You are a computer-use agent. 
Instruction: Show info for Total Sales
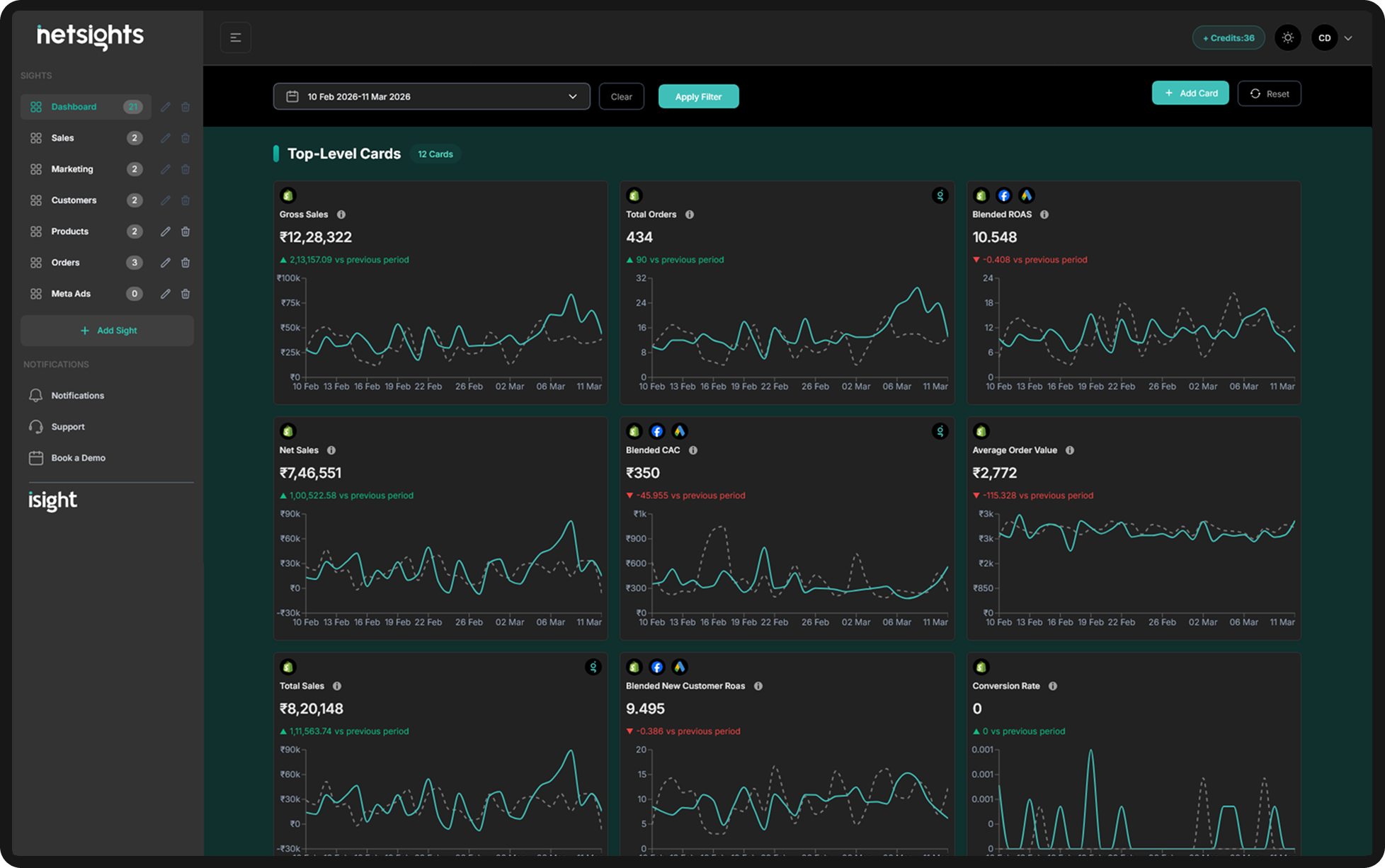point(337,686)
